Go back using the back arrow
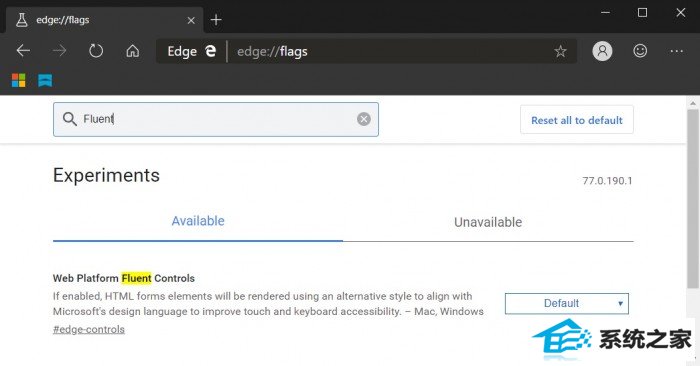 click(23, 51)
